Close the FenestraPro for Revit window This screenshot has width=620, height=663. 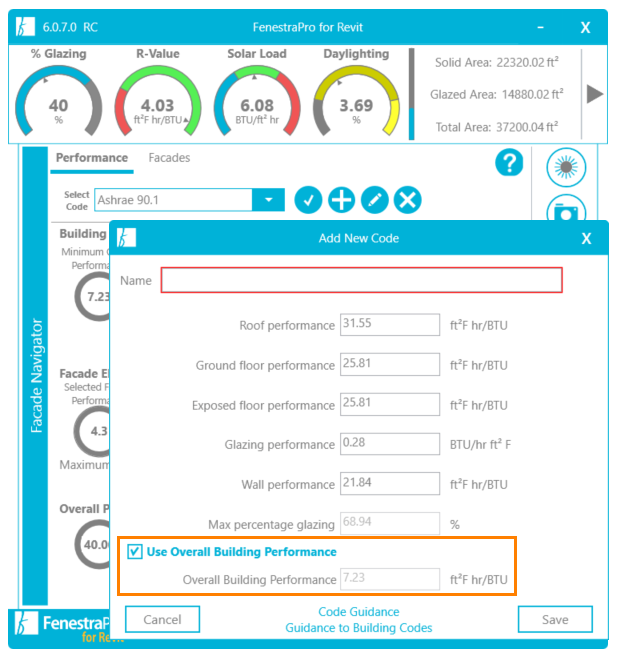585,27
